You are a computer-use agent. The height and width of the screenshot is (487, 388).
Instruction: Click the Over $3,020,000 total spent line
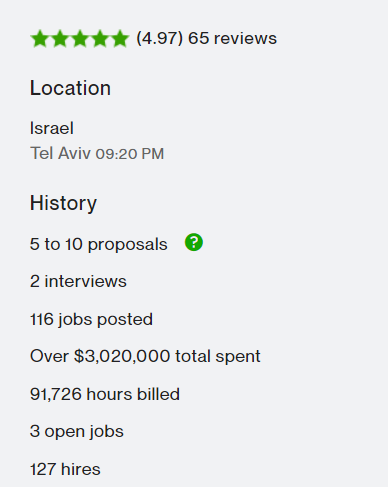pos(145,356)
